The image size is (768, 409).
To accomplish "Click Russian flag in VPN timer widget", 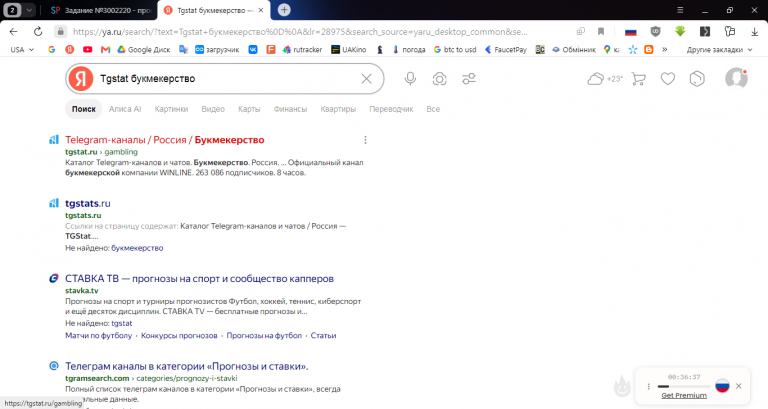I will point(722,386).
